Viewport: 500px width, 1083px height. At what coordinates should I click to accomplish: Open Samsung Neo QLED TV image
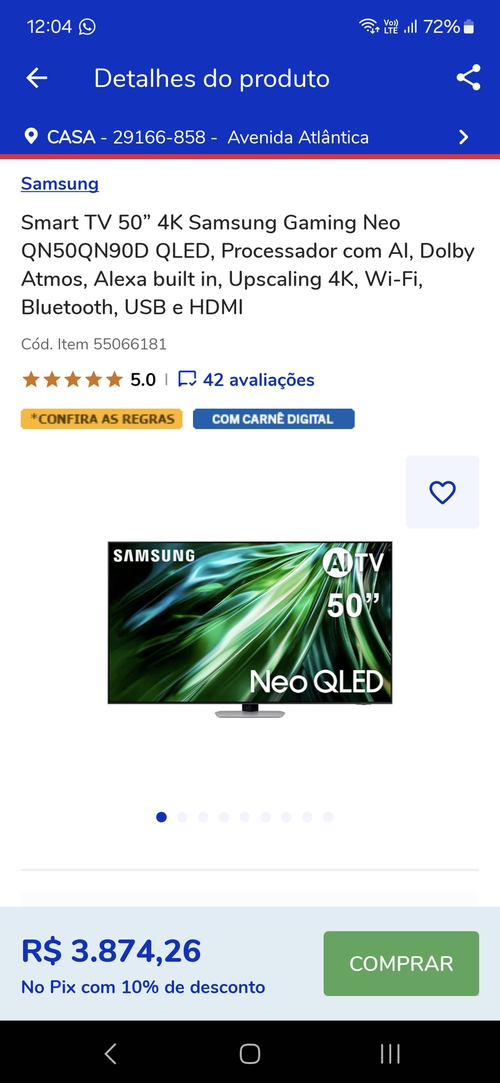[x=250, y=630]
